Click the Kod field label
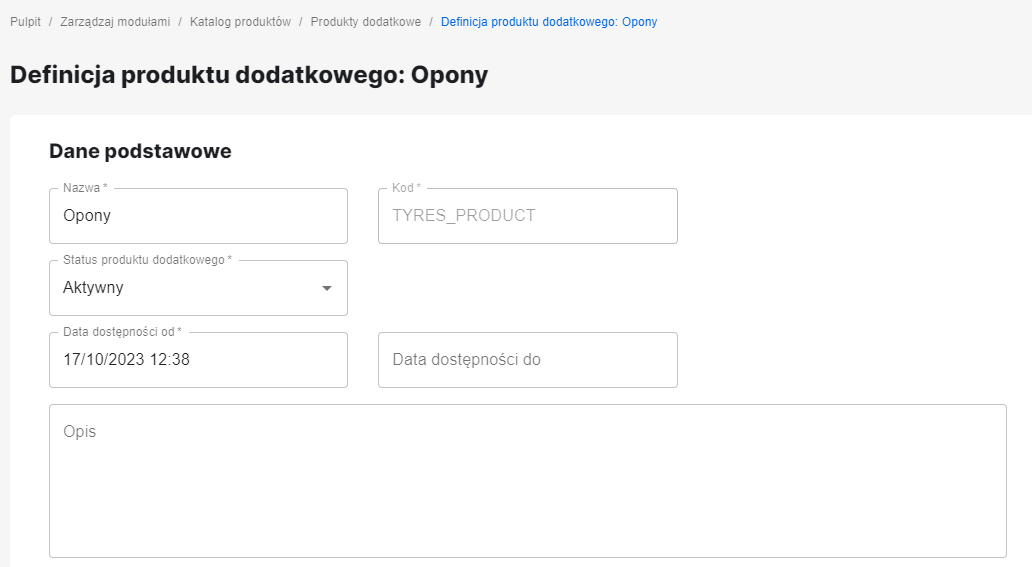Screen dimensions: 1032x567 (x=405, y=188)
